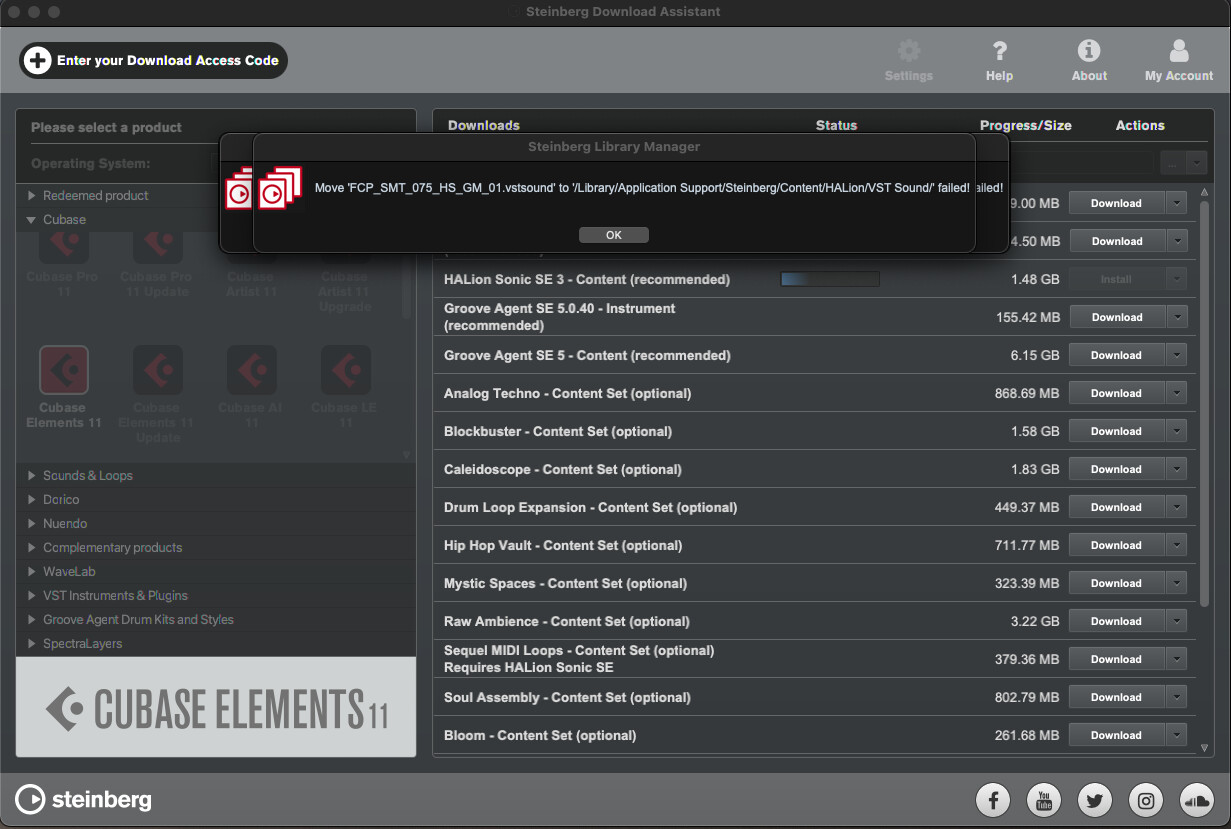Open Steinberg Instagram icon
Viewport: 1231px width, 829px height.
click(1146, 800)
